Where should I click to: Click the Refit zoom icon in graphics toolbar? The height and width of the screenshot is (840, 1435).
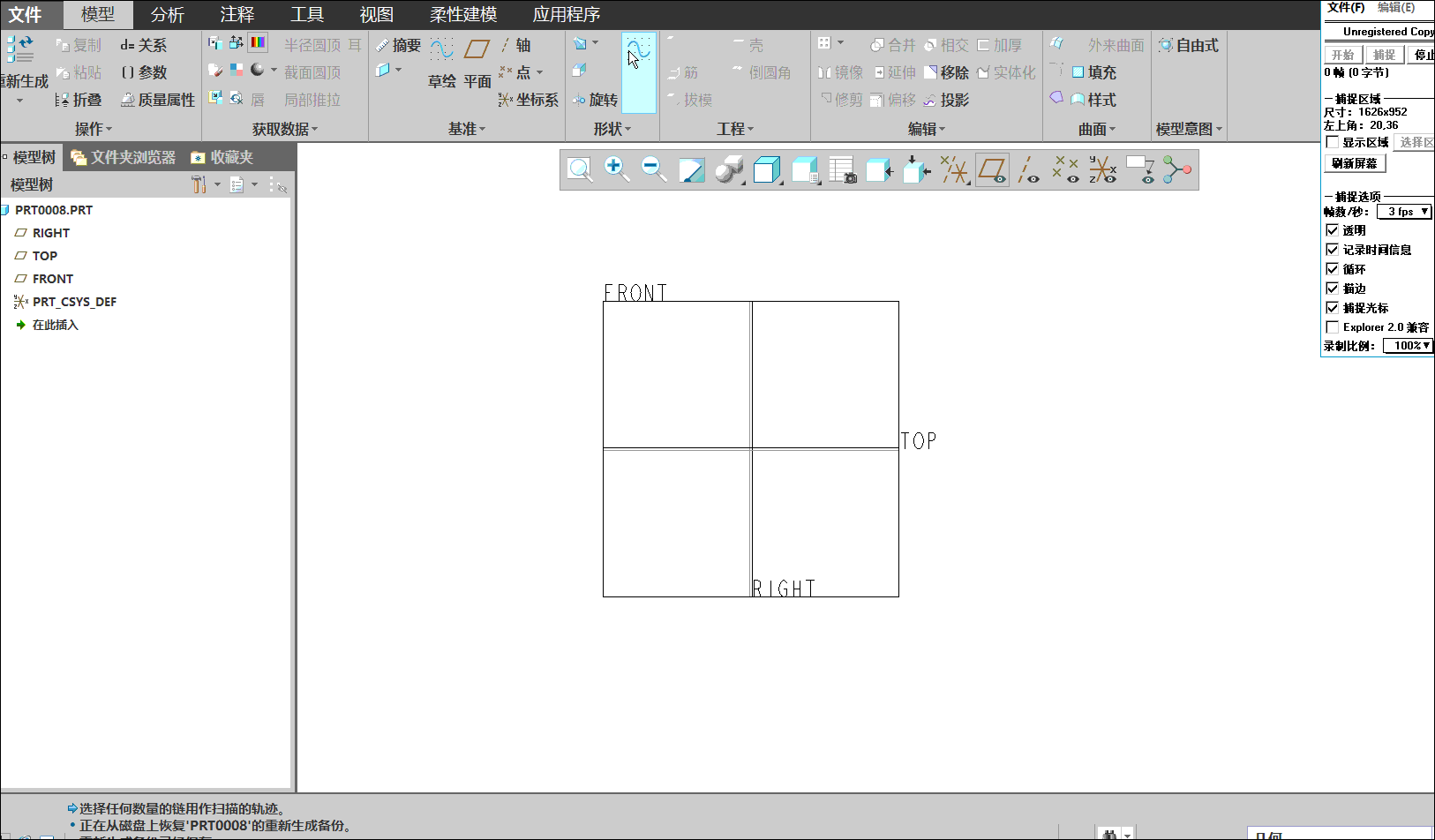tap(580, 169)
